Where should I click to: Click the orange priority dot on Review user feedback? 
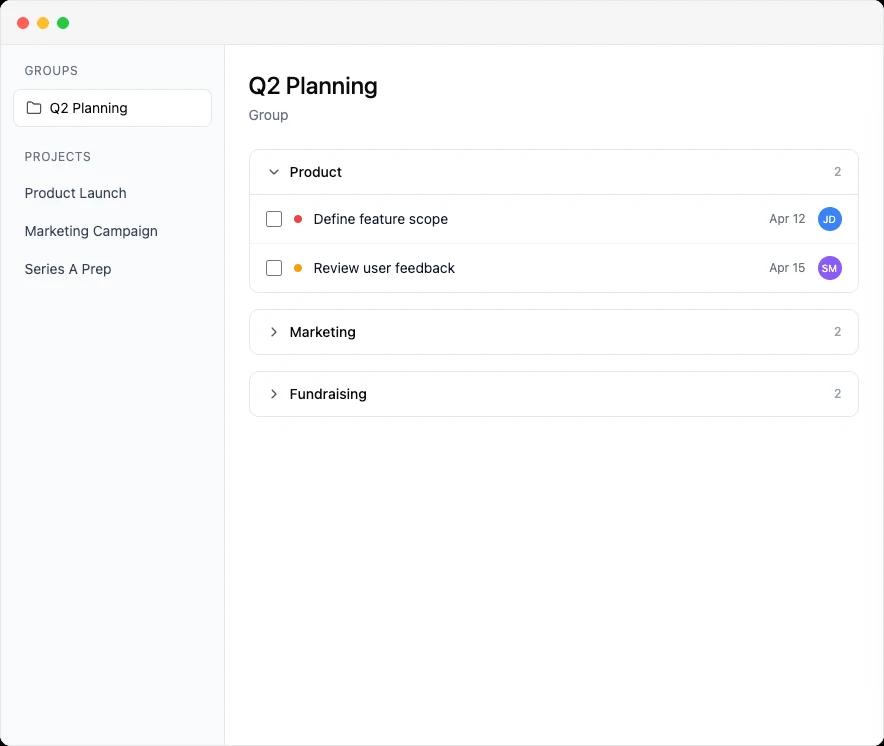point(297,268)
